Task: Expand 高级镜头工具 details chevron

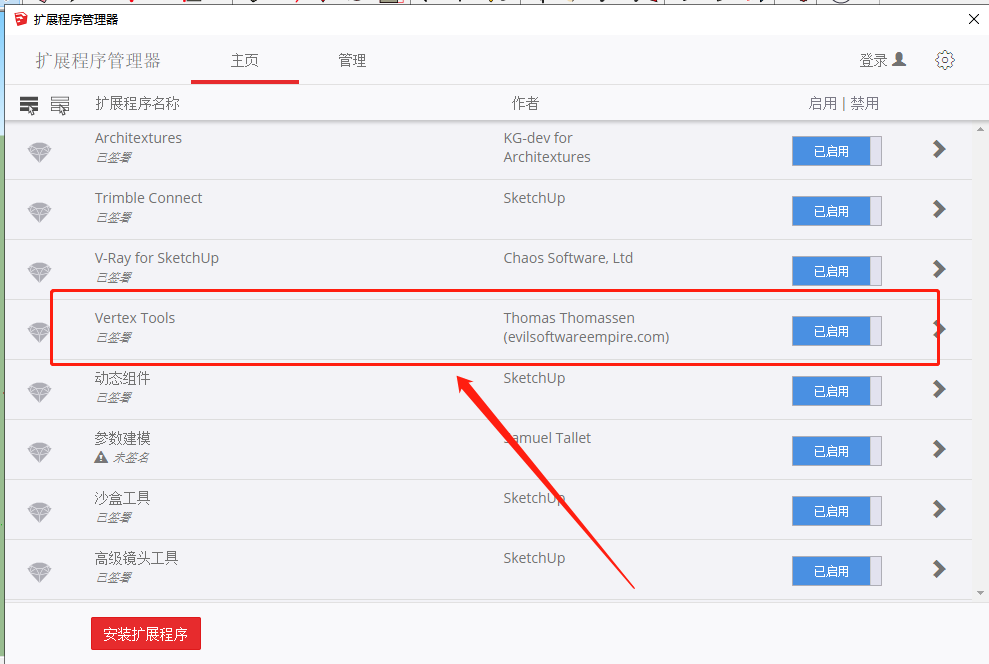Action: [x=939, y=569]
